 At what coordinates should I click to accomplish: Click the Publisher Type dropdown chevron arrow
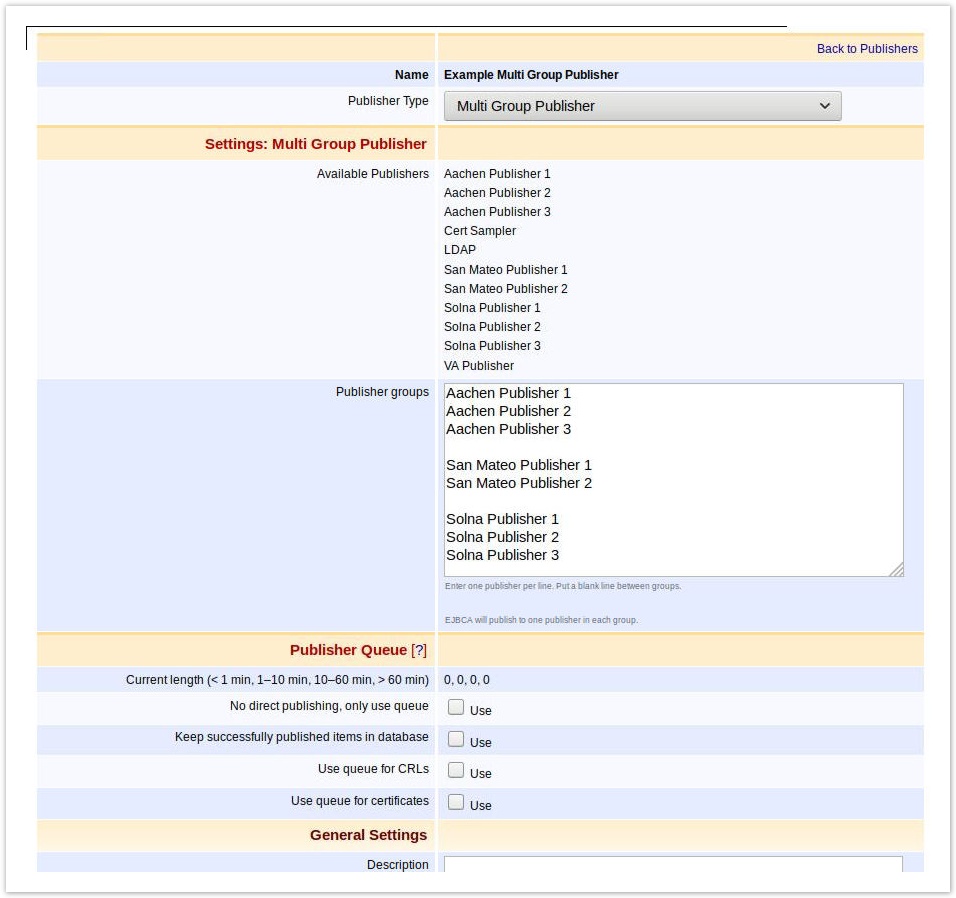(824, 105)
